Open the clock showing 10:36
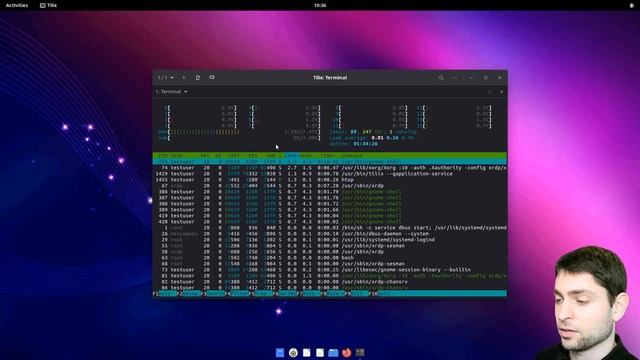 pyautogui.click(x=320, y=5)
